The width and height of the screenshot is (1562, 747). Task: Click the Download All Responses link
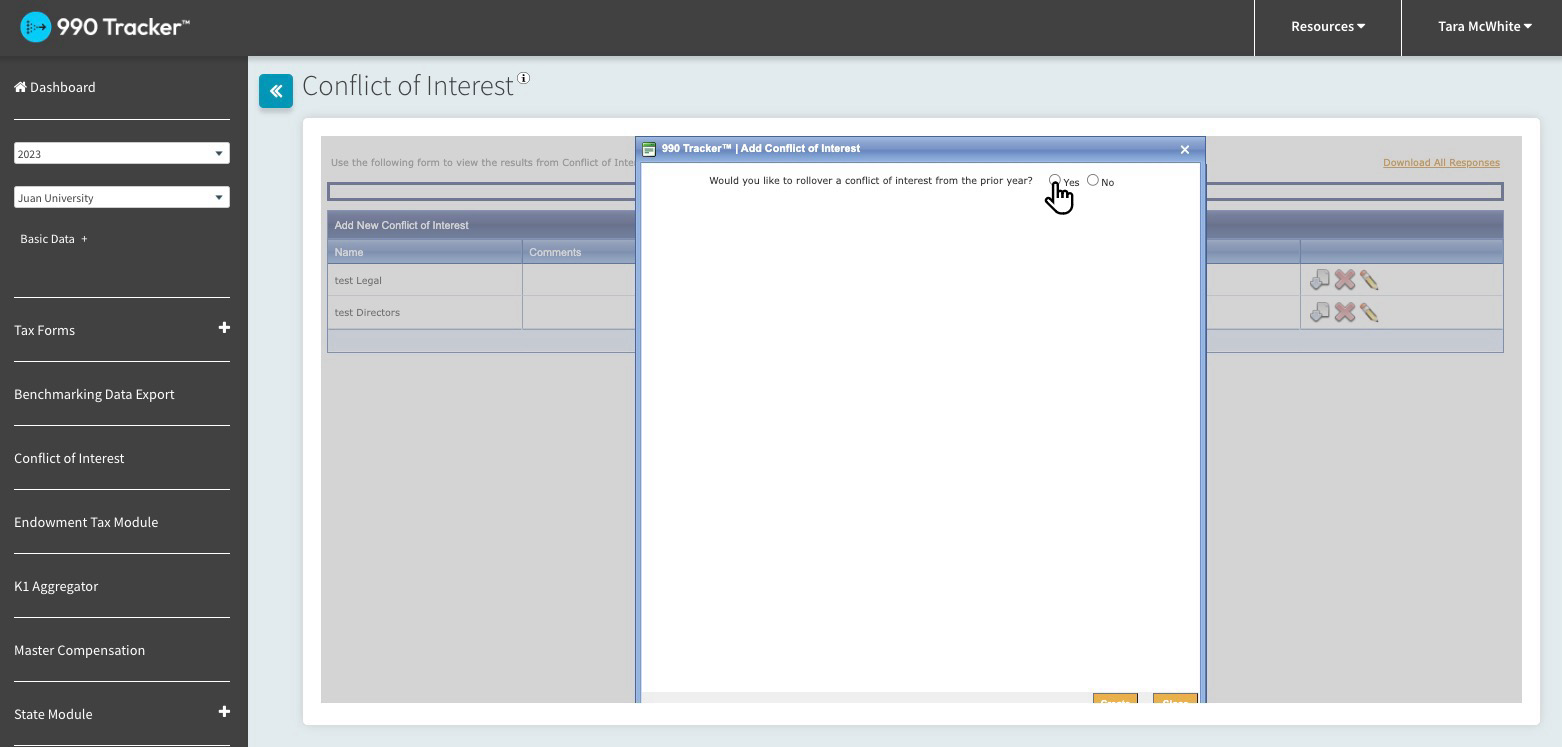[1441, 163]
